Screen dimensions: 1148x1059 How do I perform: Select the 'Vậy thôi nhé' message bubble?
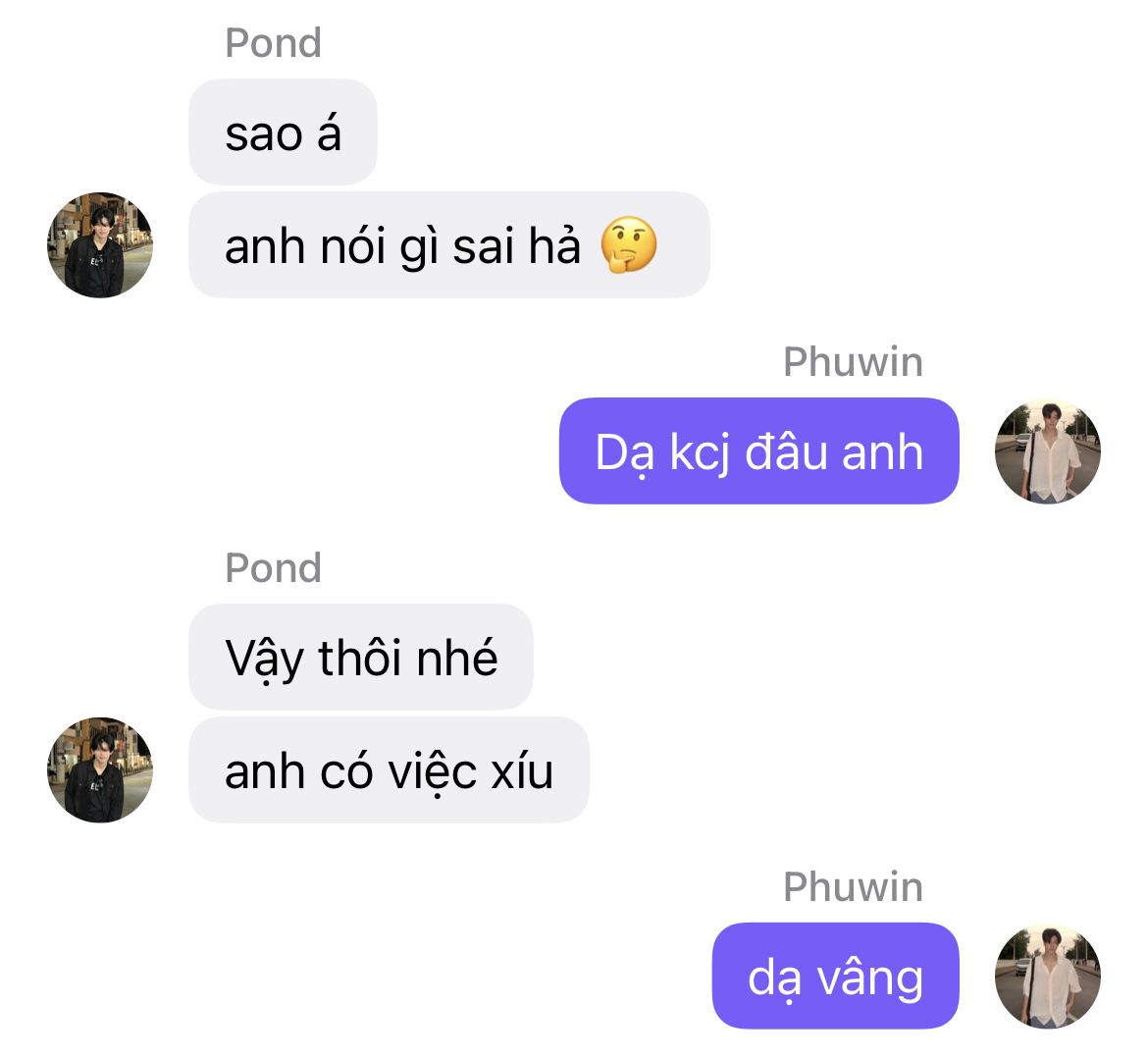point(361,657)
